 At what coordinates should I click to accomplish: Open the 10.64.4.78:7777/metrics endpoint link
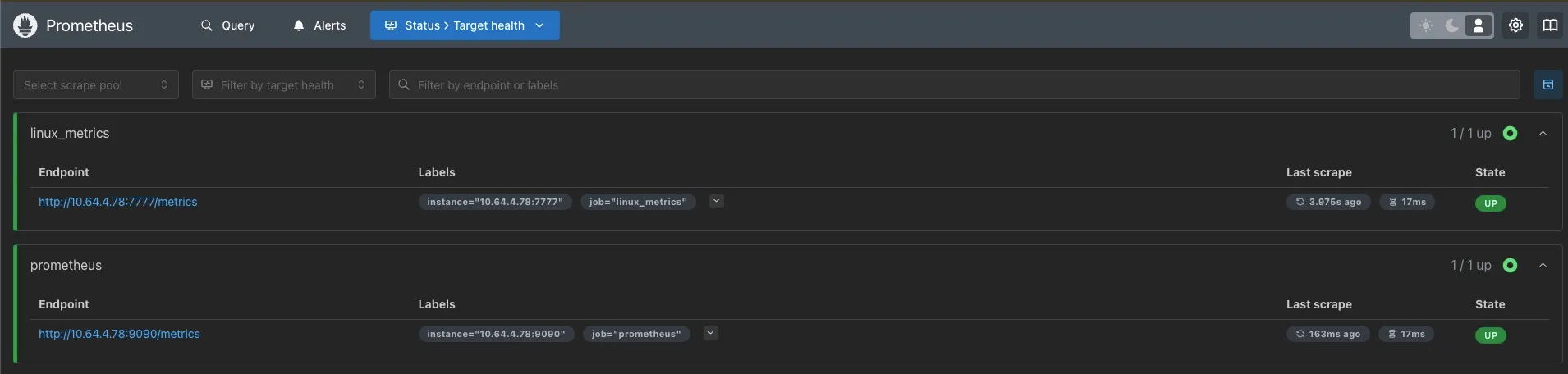pyautogui.click(x=117, y=202)
